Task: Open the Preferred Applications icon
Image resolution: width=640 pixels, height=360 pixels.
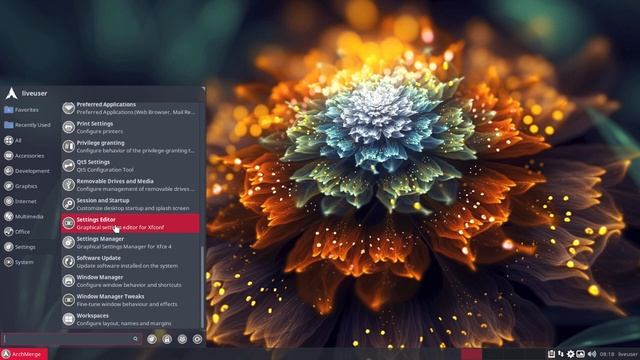Action: [x=69, y=108]
